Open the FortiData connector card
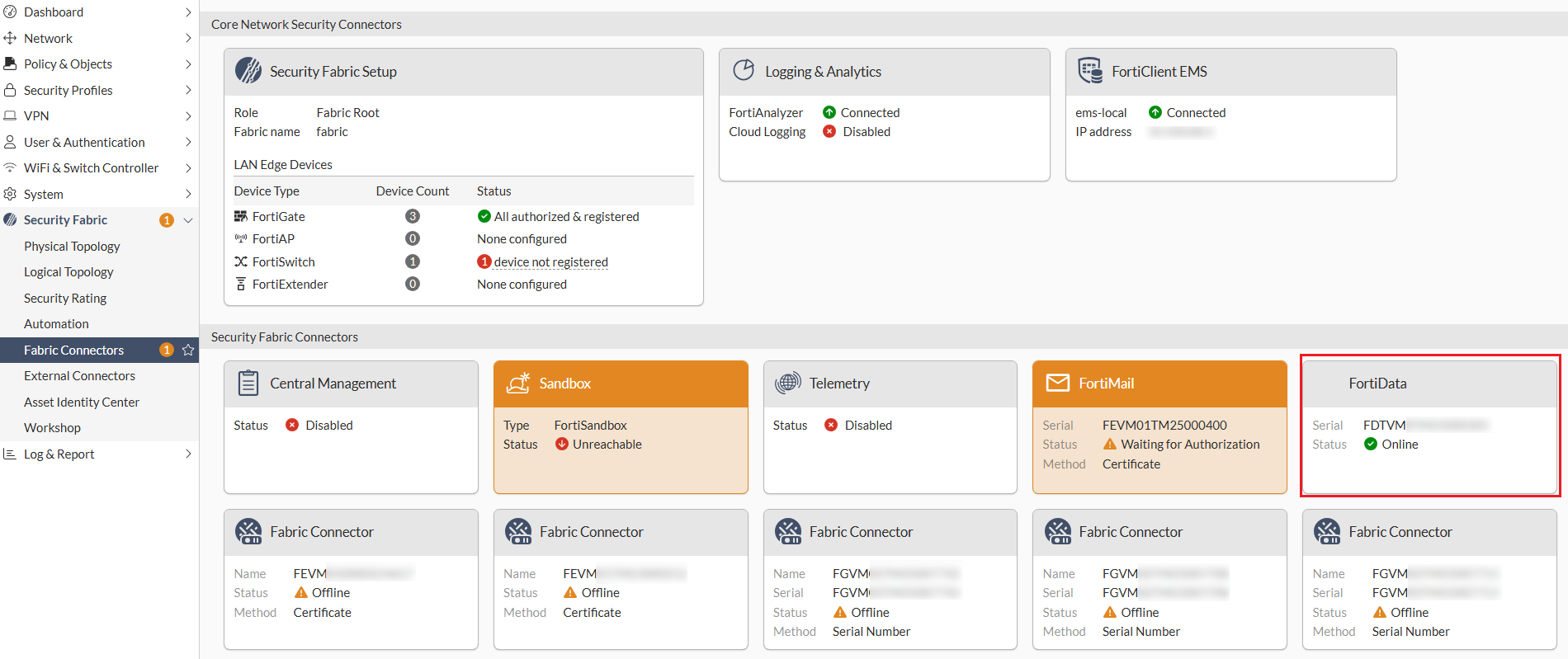Viewport: 1568px width, 659px height. pos(1429,426)
